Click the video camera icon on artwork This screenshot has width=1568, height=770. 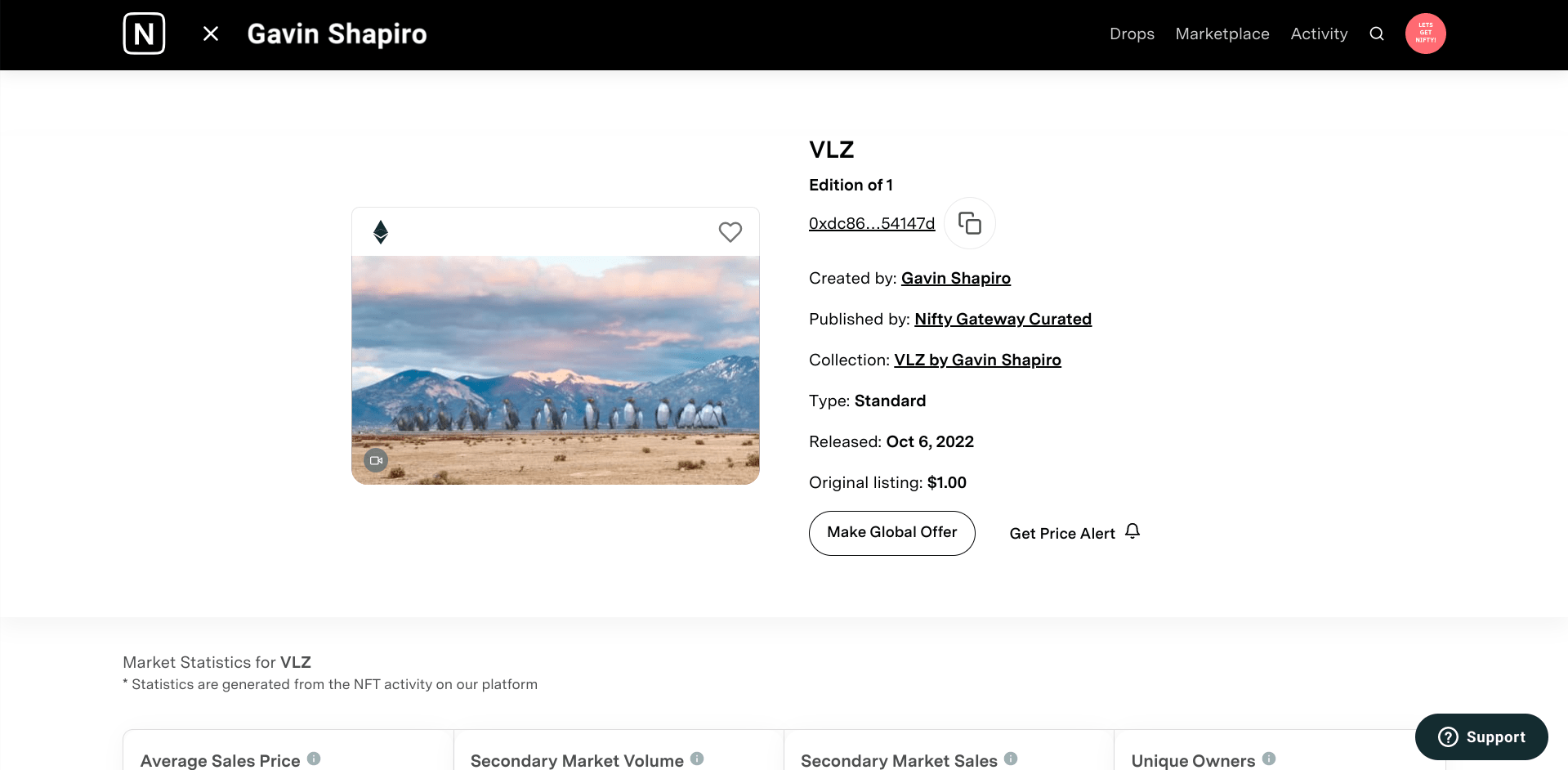376,460
